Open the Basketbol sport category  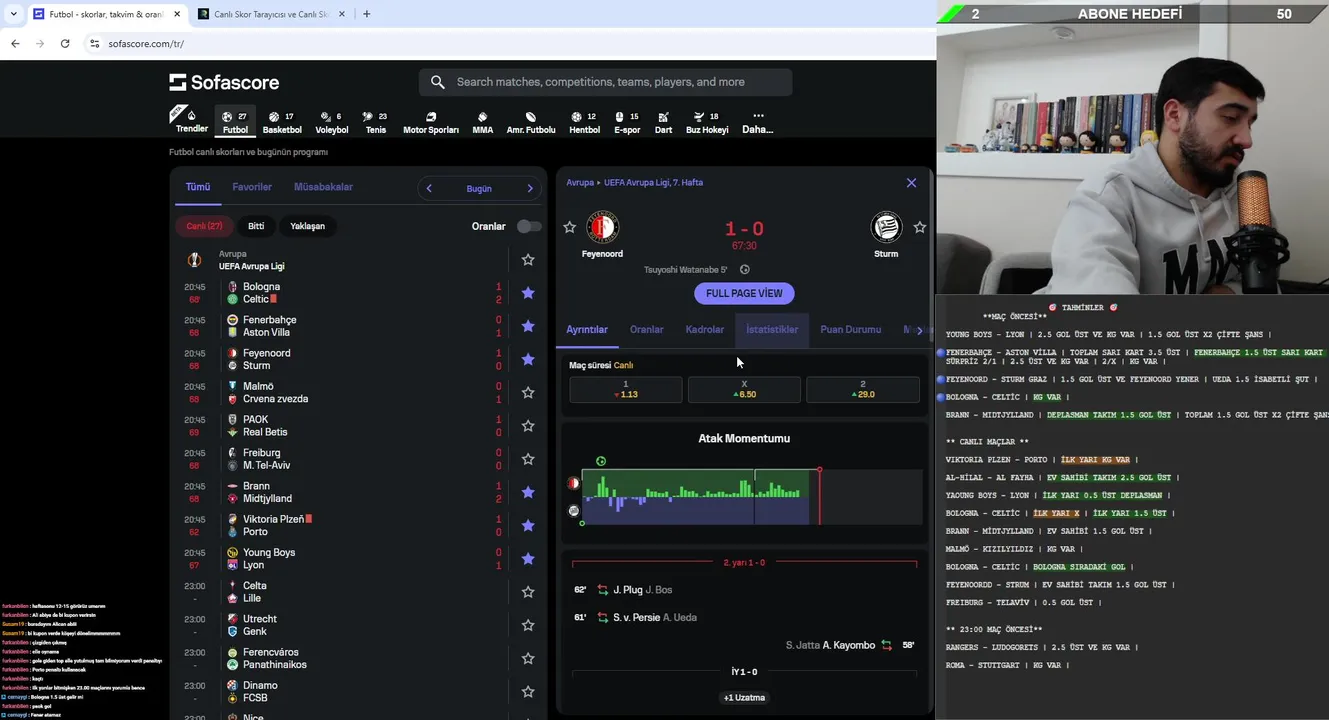pos(282,121)
